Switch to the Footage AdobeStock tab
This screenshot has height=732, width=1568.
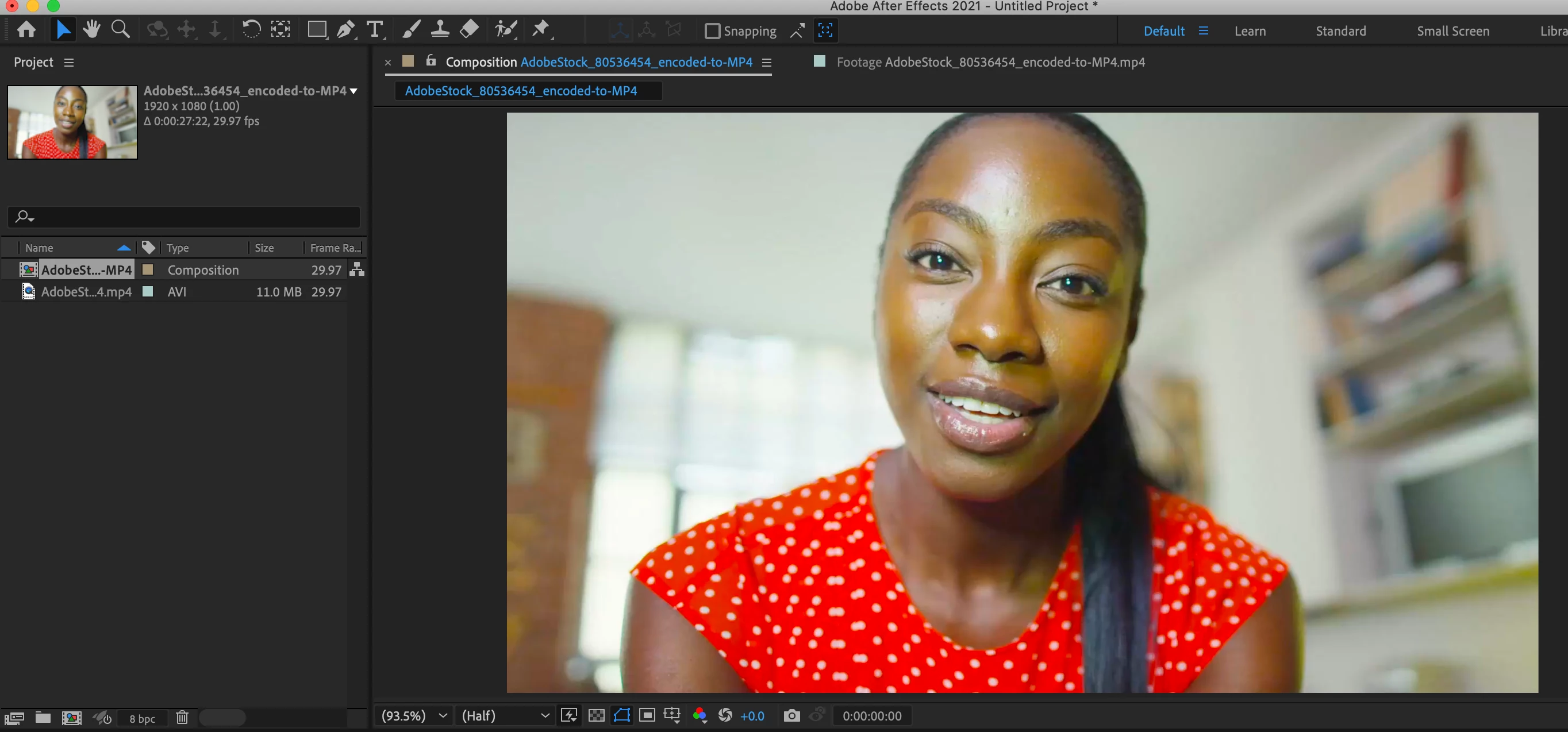pos(990,62)
